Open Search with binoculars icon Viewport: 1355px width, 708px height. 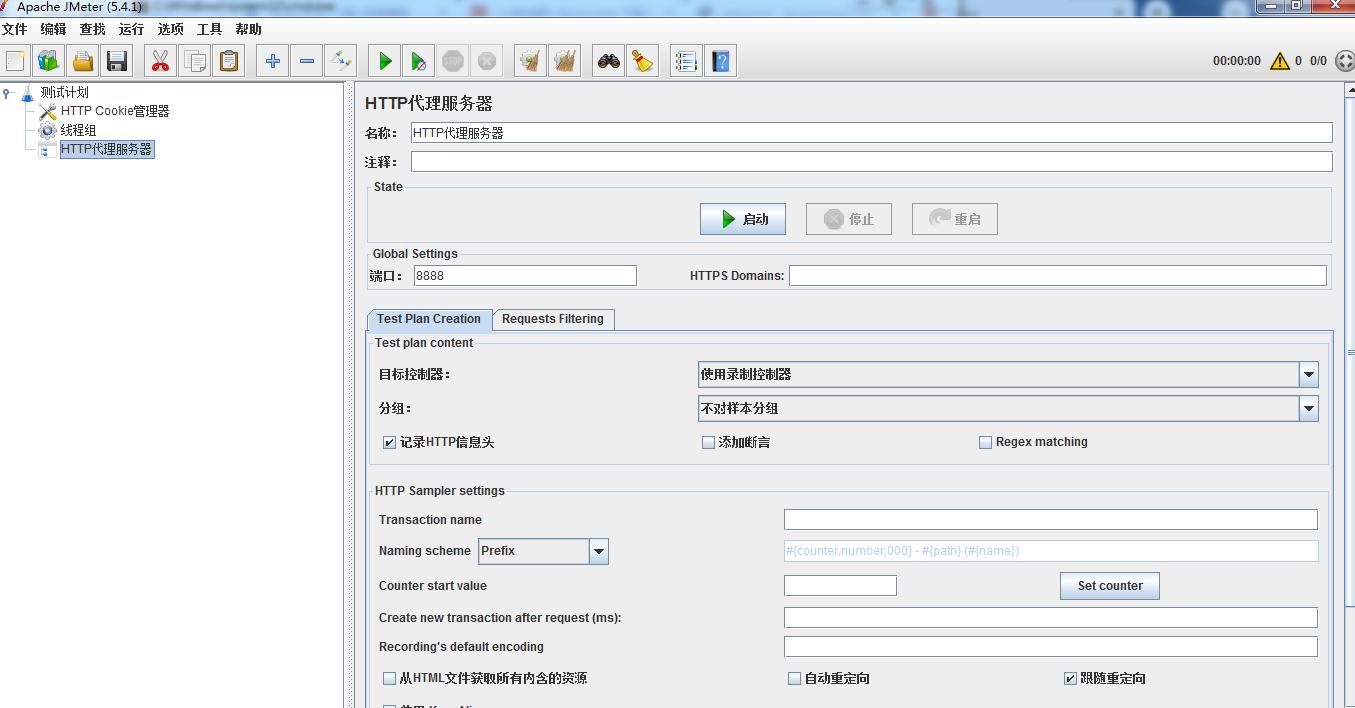[x=608, y=61]
